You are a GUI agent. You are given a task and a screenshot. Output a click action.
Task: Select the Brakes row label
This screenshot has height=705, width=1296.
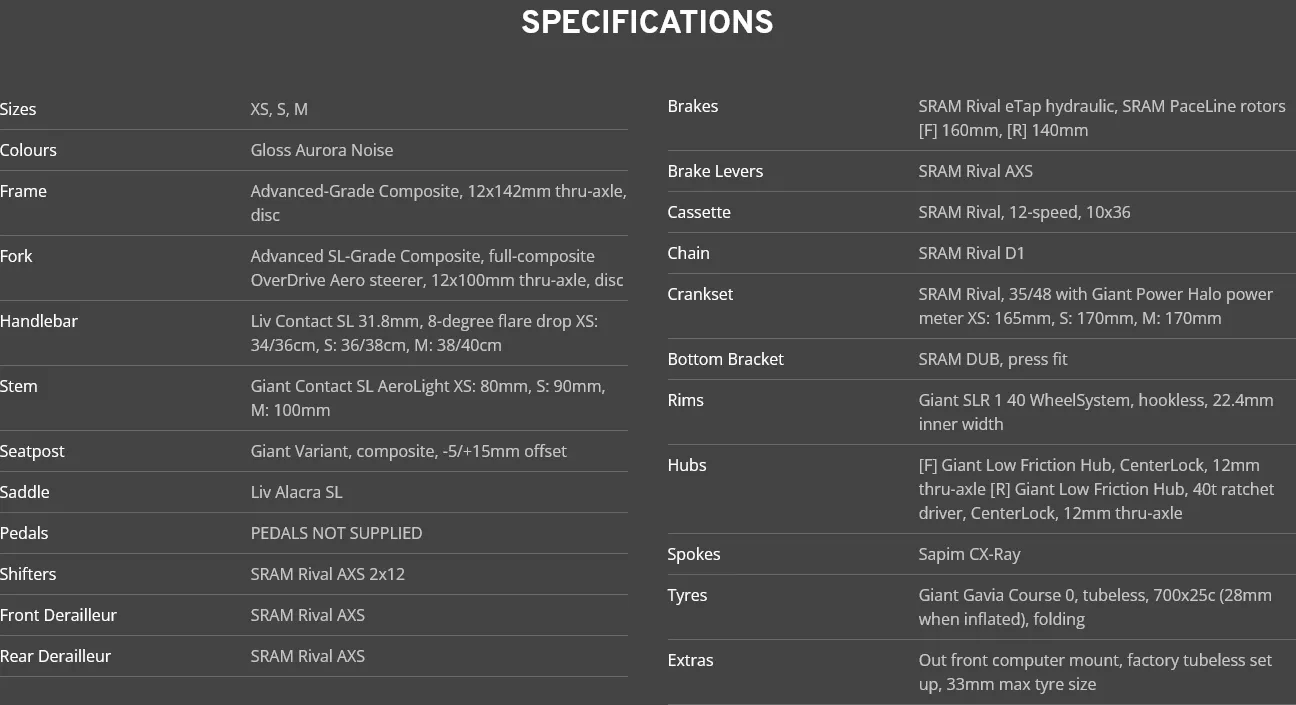[693, 106]
